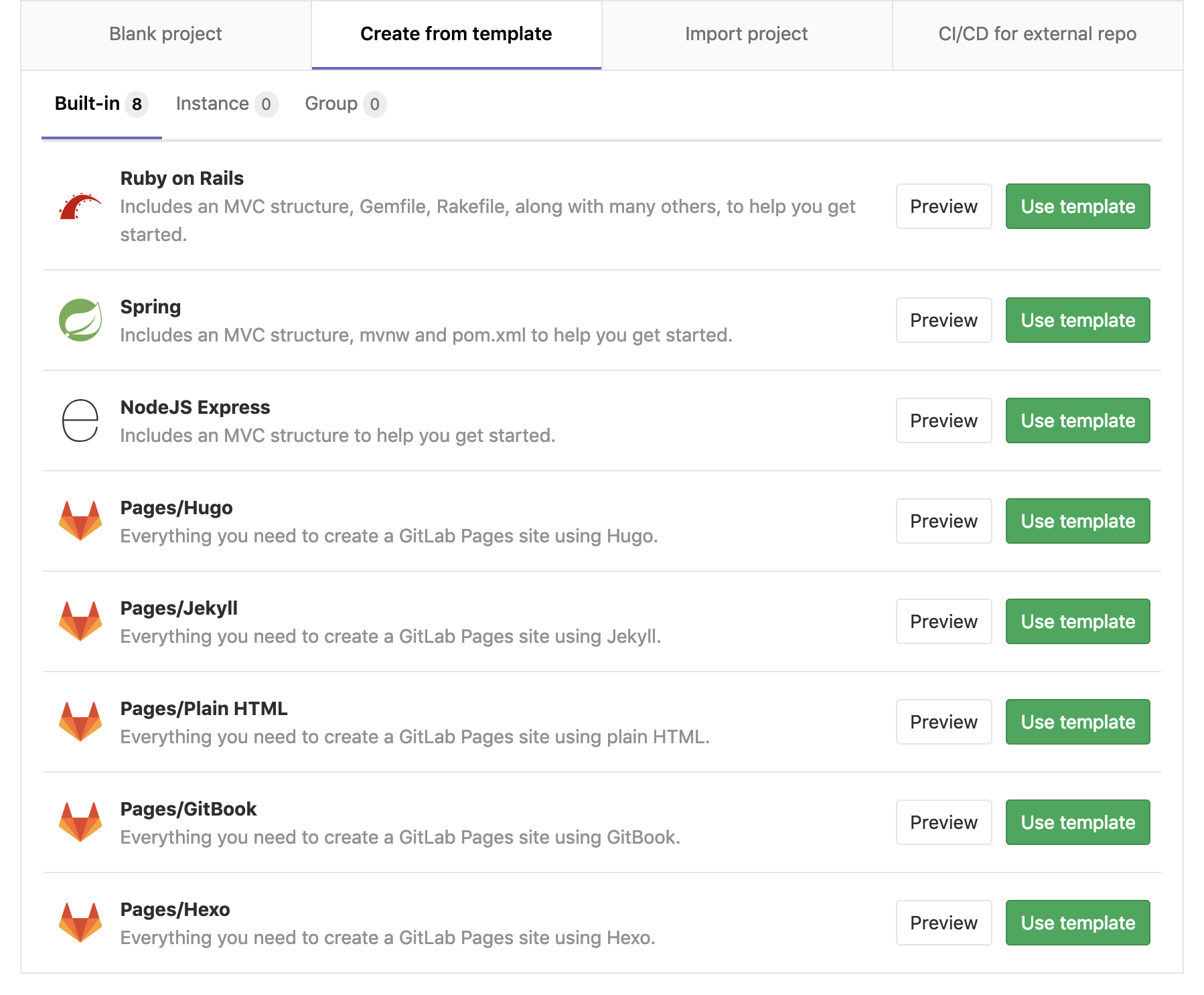Screen dimensions: 1204x995
Task: Click the Pages/Plain HTML GitLab icon
Action: point(80,722)
